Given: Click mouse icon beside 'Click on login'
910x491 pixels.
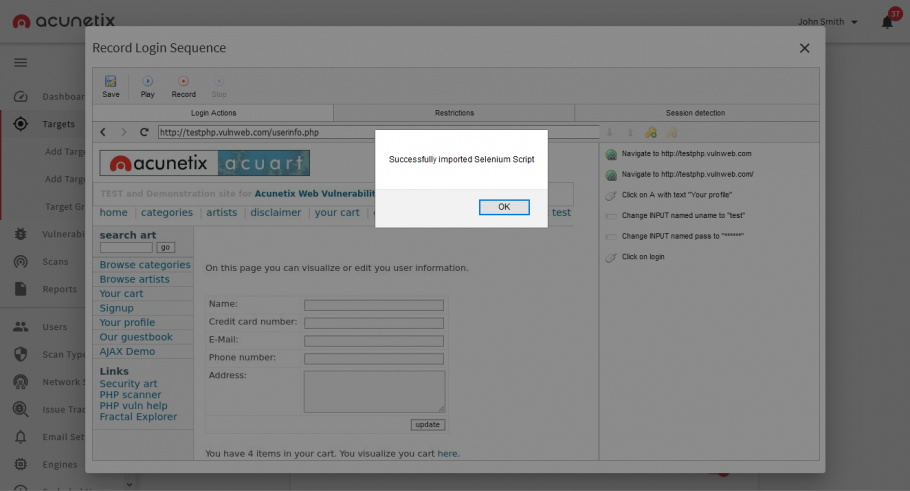Looking at the screenshot, I should pyautogui.click(x=611, y=257).
